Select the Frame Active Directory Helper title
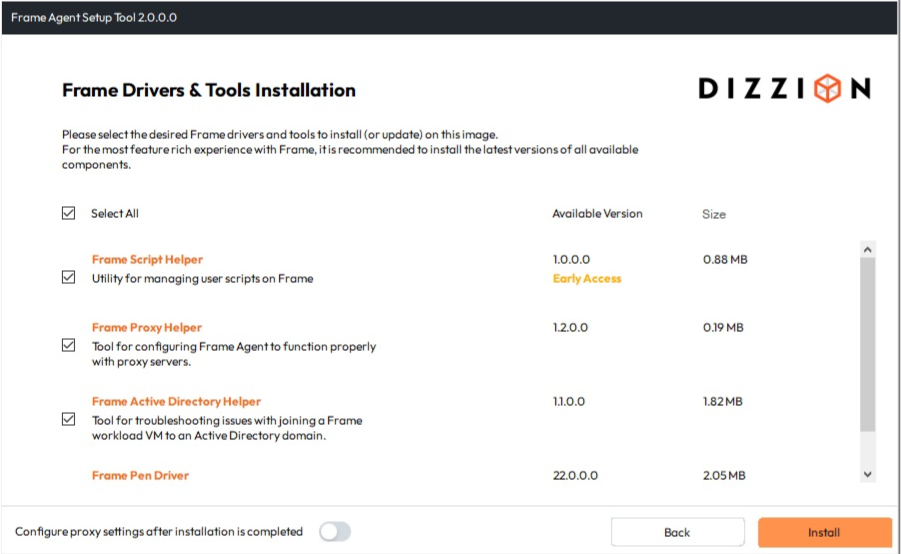The width and height of the screenshot is (901, 554). tap(176, 402)
